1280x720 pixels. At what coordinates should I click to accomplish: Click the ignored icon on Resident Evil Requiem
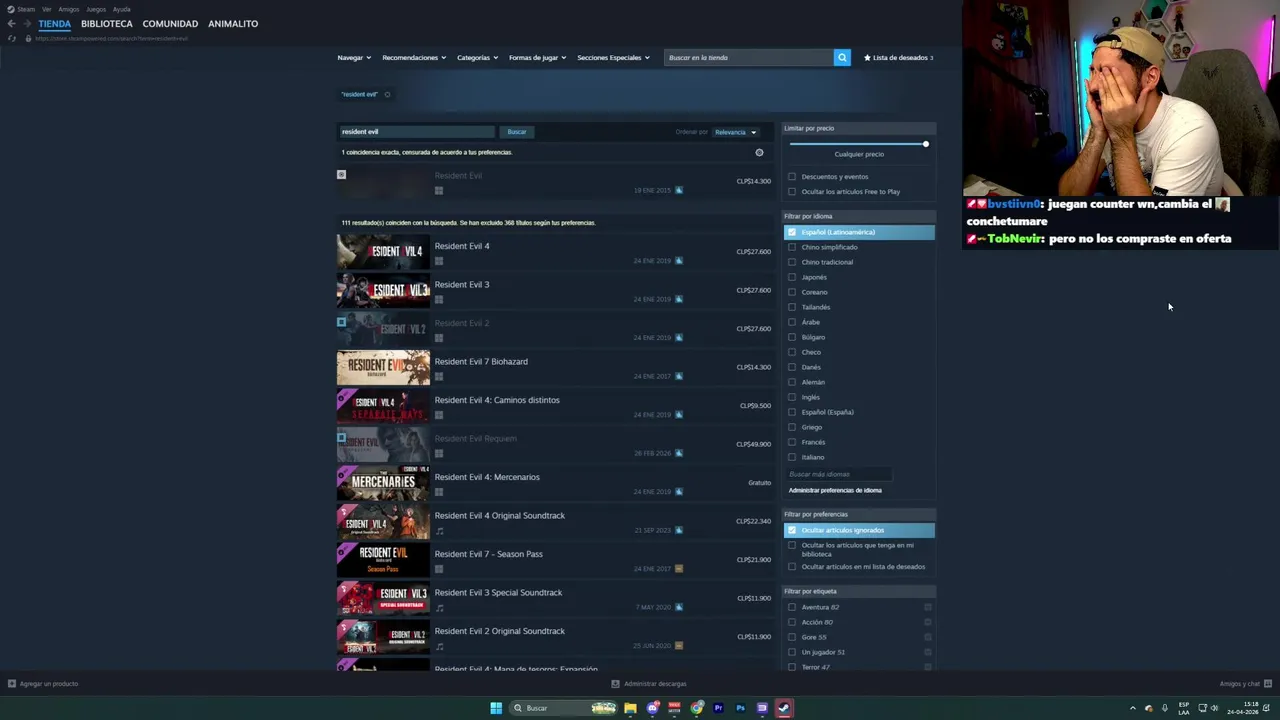[341, 437]
